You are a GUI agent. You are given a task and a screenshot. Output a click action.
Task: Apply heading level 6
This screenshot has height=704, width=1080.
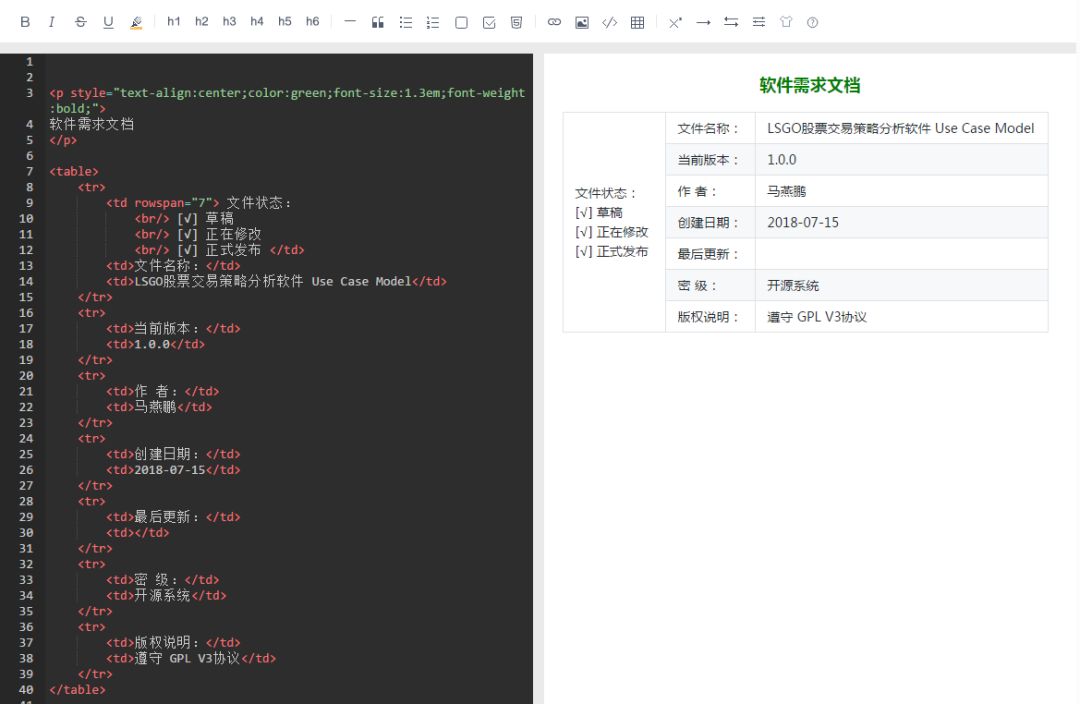pos(312,21)
